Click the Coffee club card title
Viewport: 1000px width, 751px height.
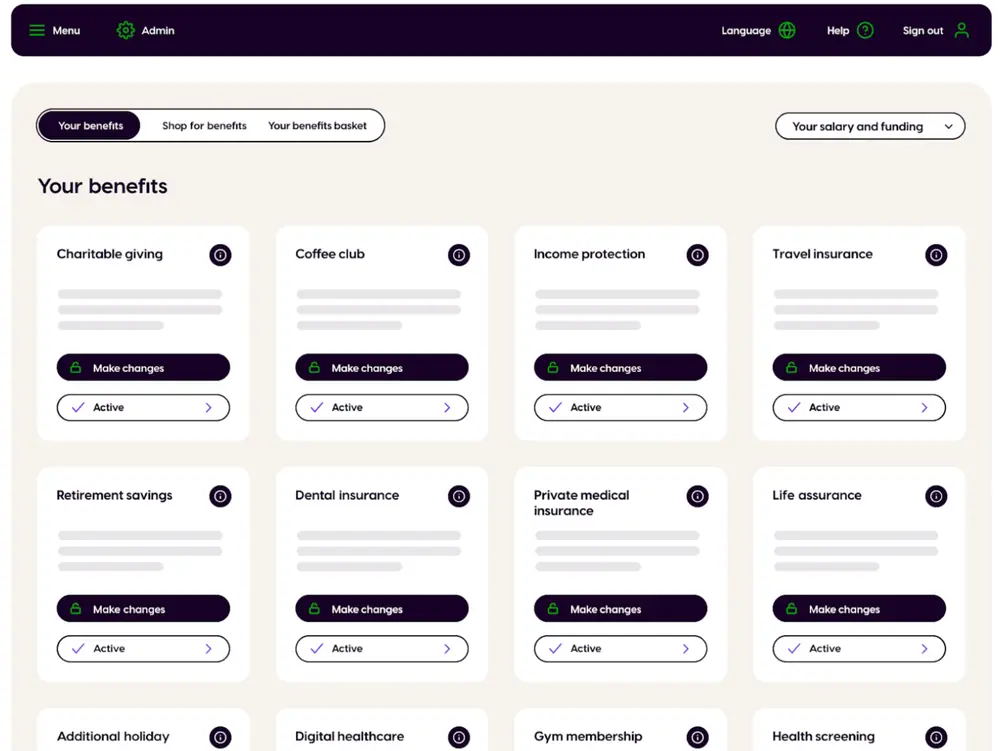pyautogui.click(x=330, y=254)
